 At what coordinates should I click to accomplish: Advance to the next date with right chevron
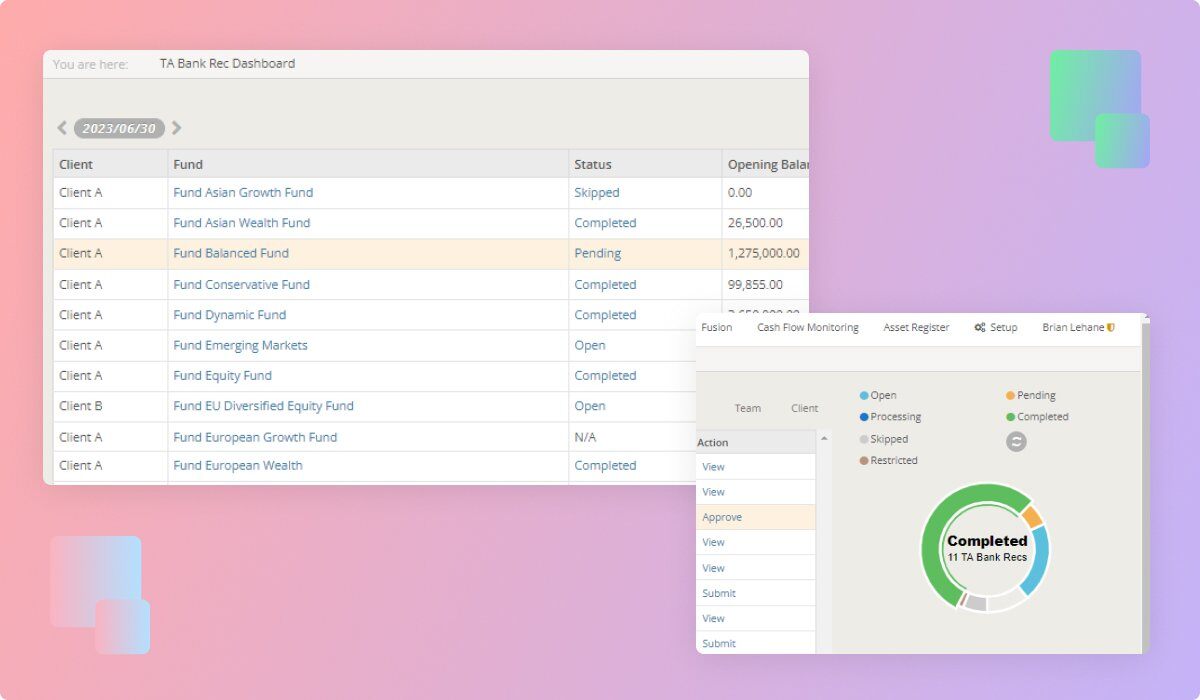177,128
